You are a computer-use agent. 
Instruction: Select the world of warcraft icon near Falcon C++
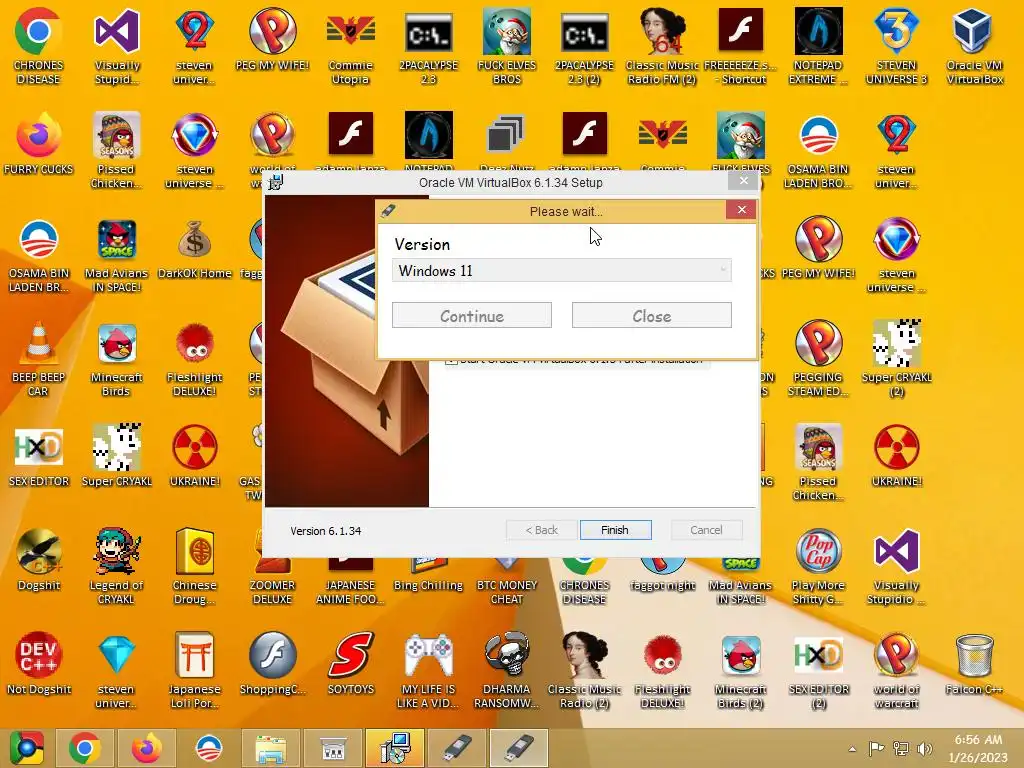point(896,671)
